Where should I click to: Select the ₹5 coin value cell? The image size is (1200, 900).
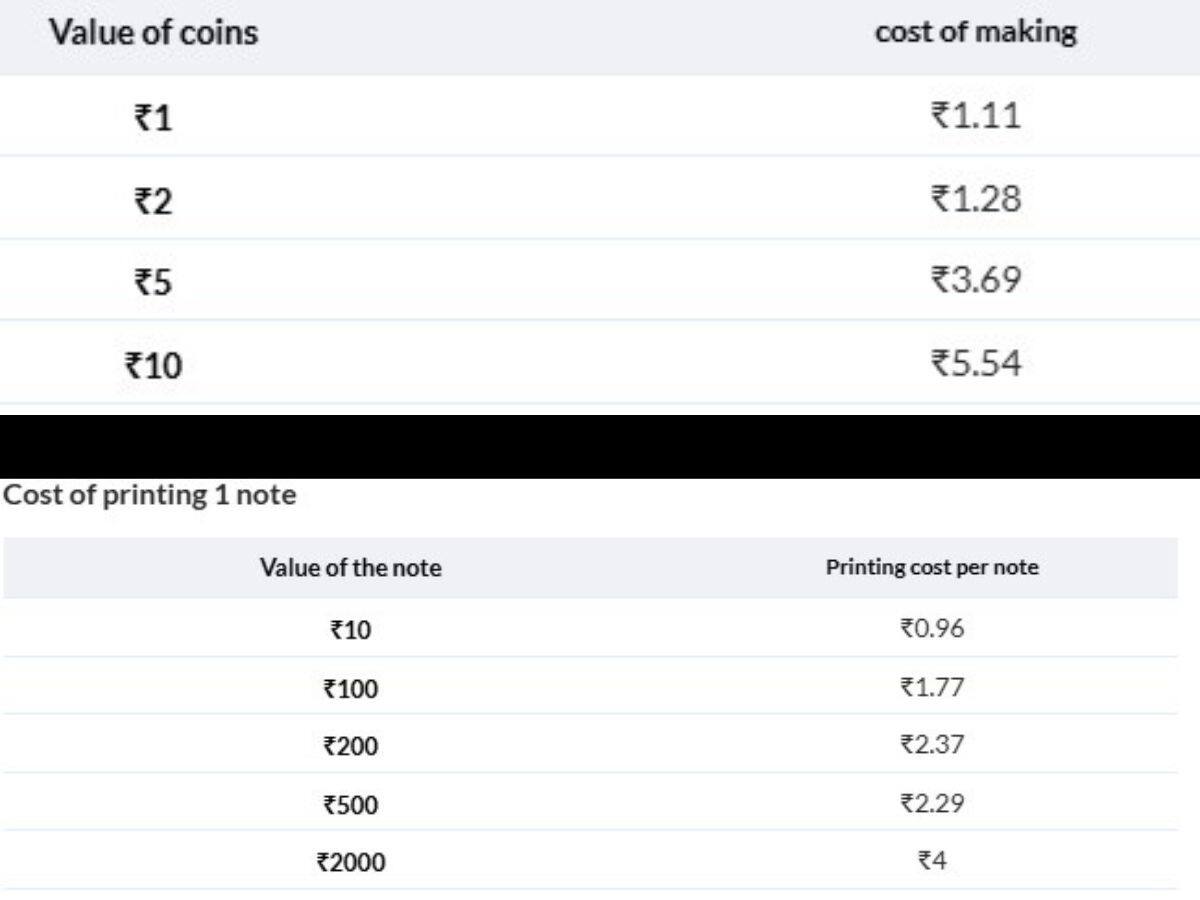(x=154, y=285)
